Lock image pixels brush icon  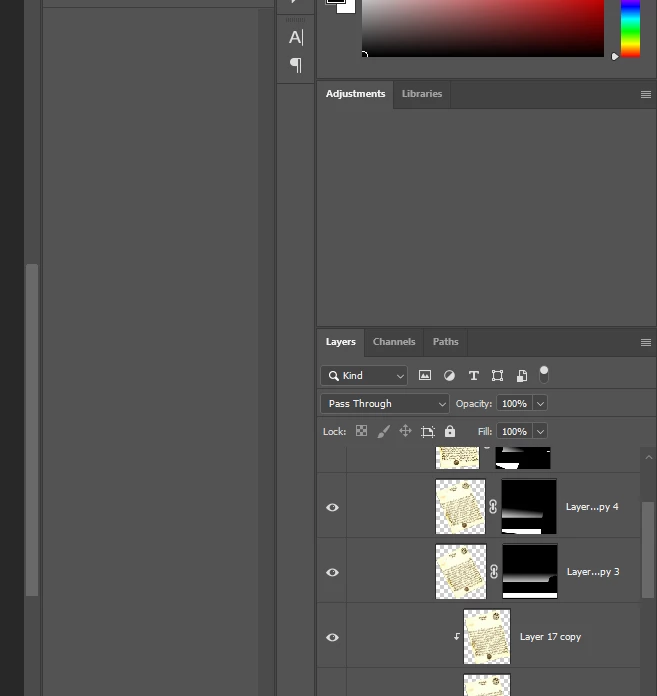click(384, 431)
